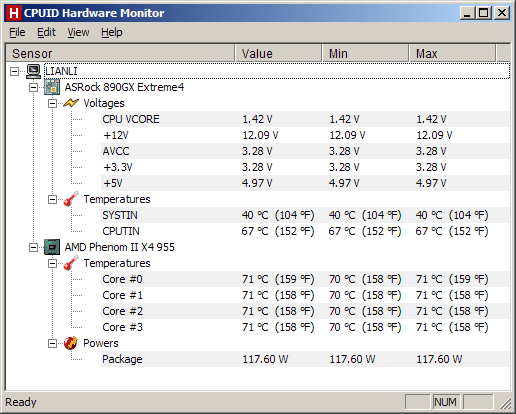Click the Min column header
This screenshot has height=414, width=516.
coord(365,53)
